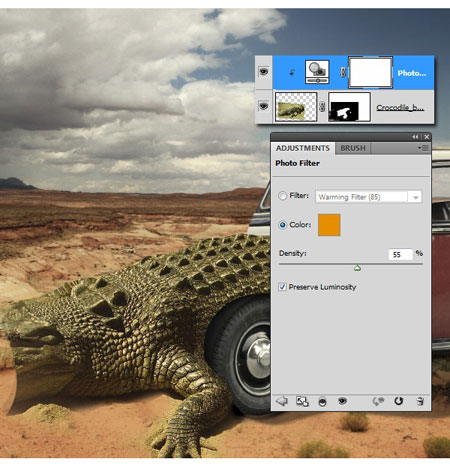Switch to the BRUSH tab
The height and width of the screenshot is (468, 450).
353,148
